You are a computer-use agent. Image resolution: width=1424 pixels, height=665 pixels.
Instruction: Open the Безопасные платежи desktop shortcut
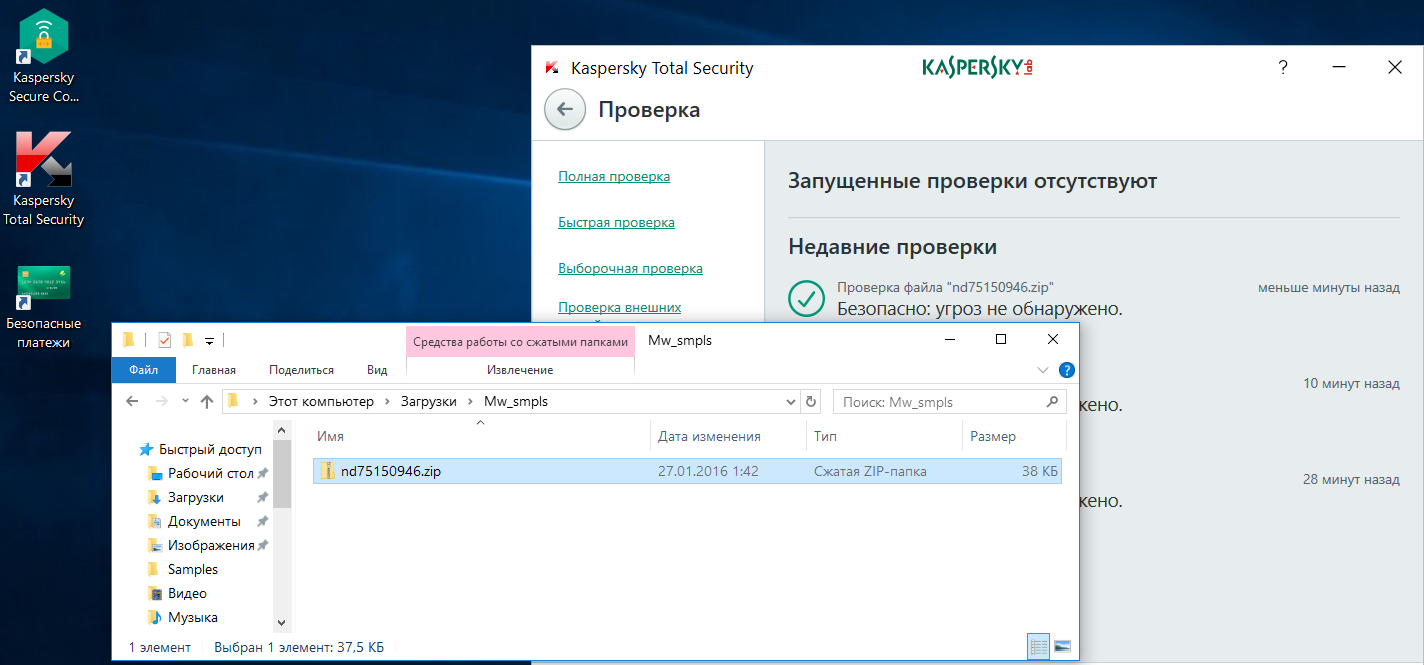[44, 306]
